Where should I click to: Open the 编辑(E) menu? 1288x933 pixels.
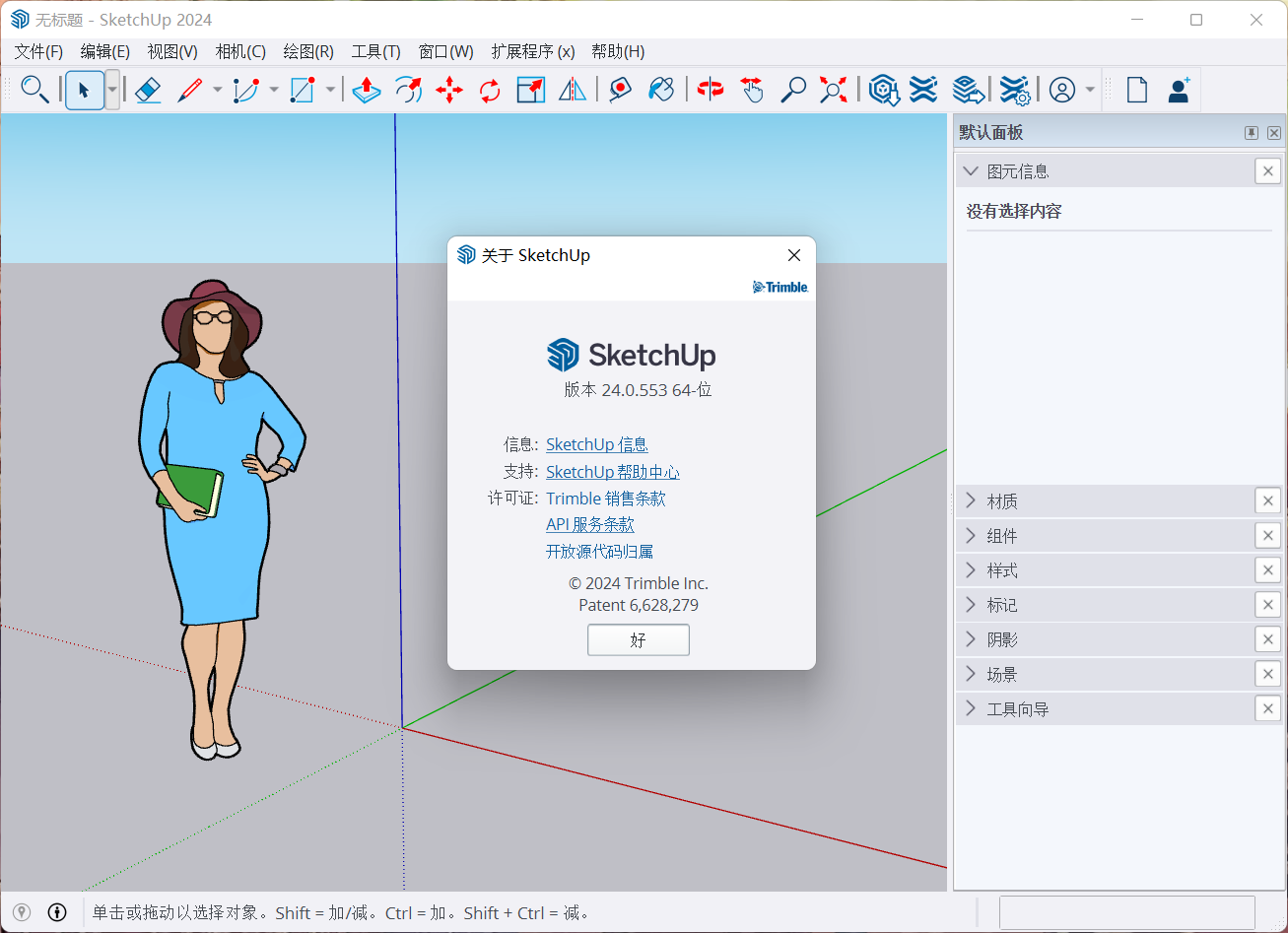pos(105,51)
